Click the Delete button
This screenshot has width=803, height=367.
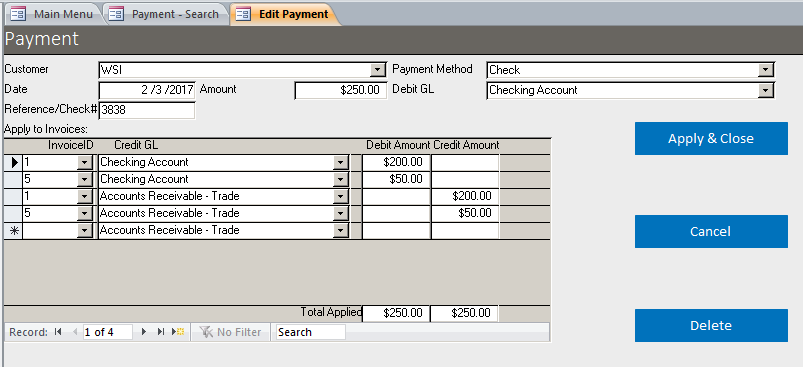[711, 325]
